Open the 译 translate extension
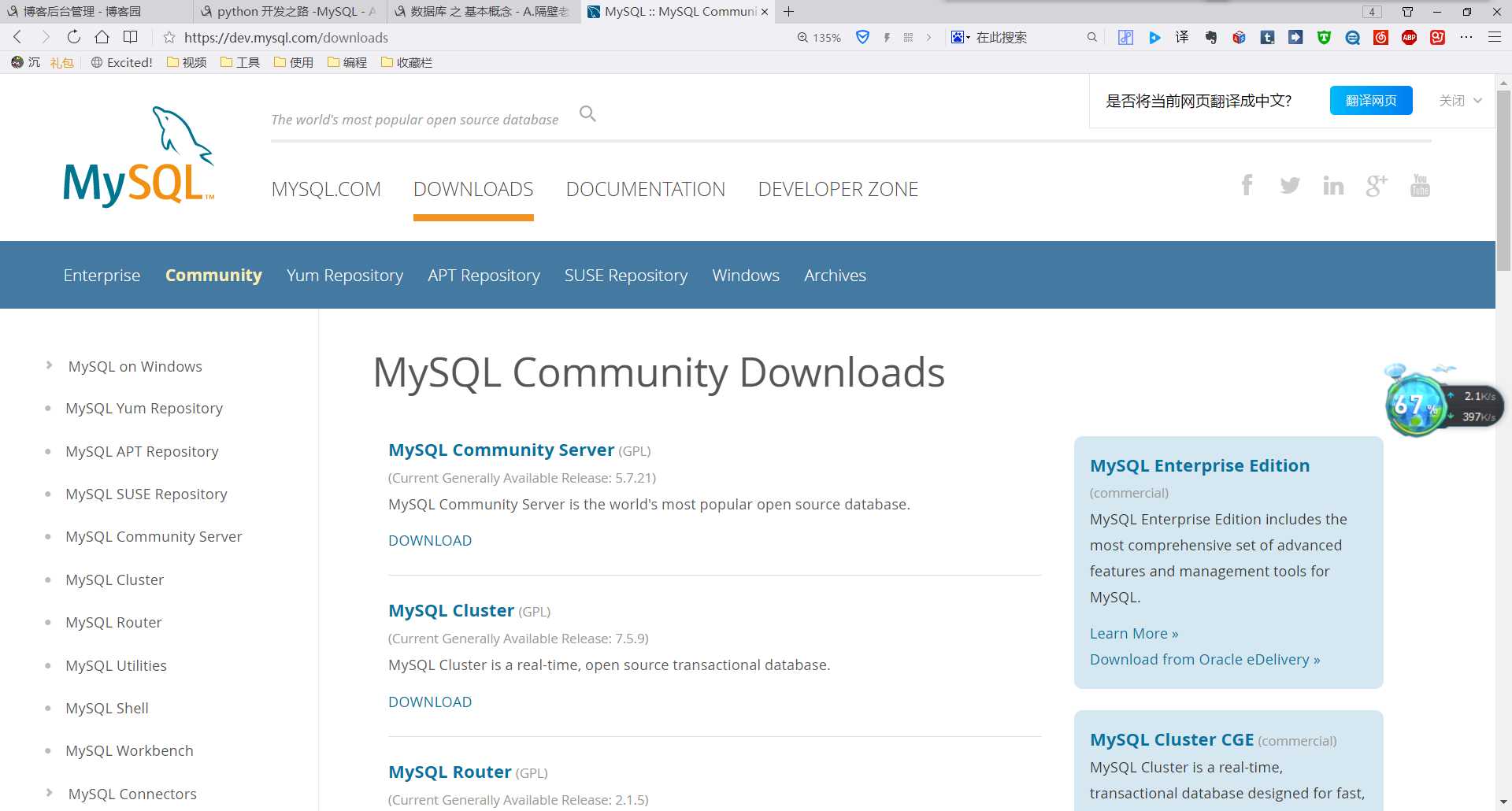This screenshot has width=1512, height=811. pyautogui.click(x=1182, y=37)
